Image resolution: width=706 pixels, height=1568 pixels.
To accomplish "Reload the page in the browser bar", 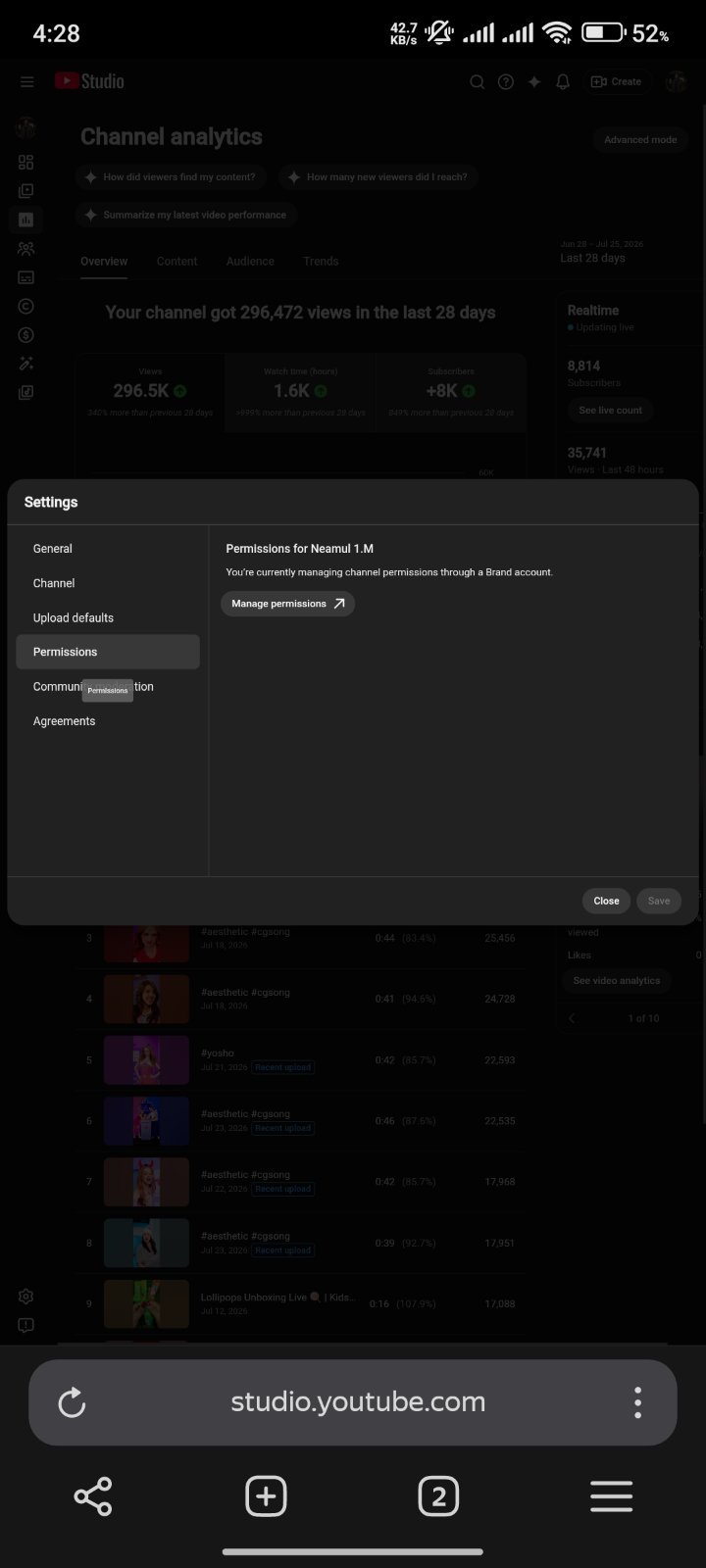I will (x=72, y=1402).
